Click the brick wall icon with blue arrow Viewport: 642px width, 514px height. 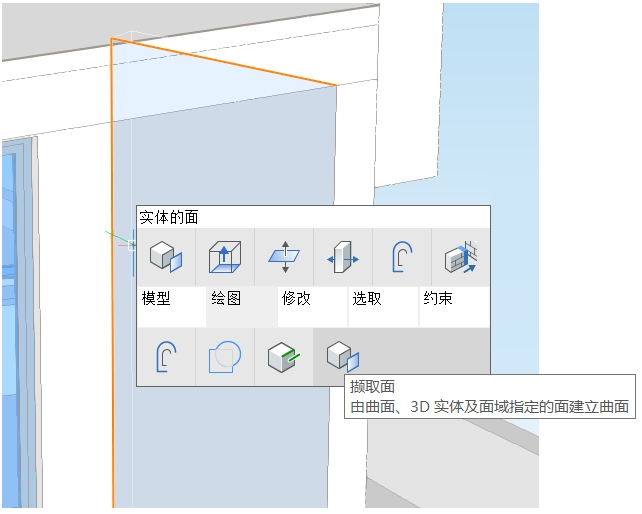pyautogui.click(x=461, y=257)
